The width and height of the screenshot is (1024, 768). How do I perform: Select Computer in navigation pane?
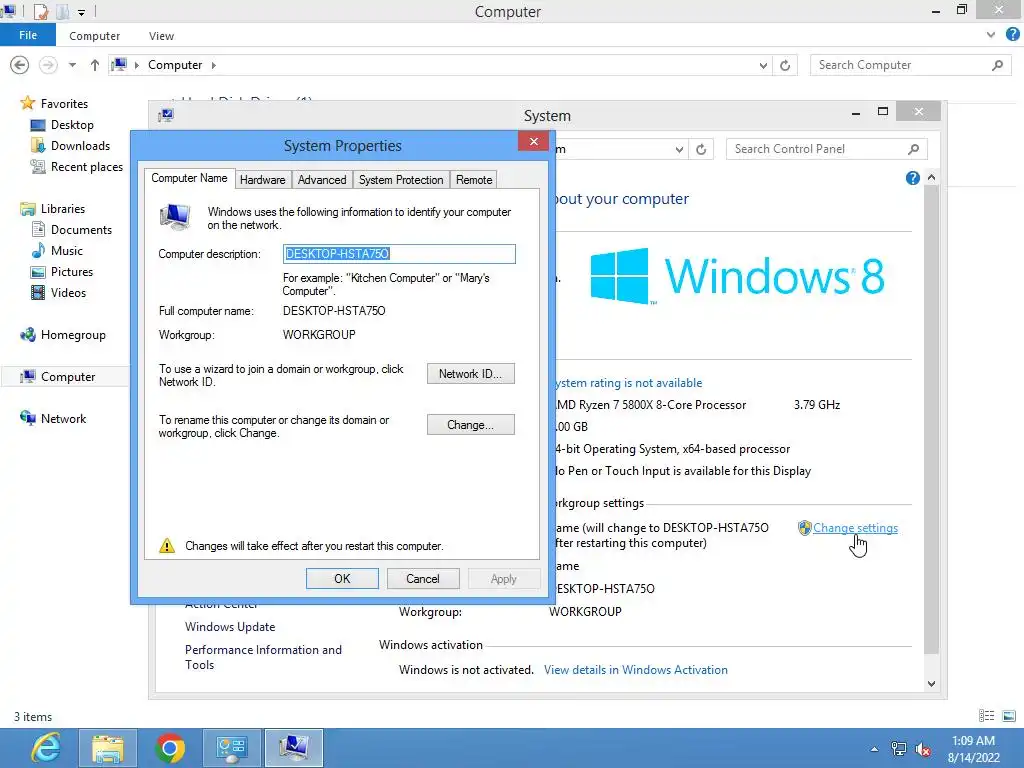67,377
